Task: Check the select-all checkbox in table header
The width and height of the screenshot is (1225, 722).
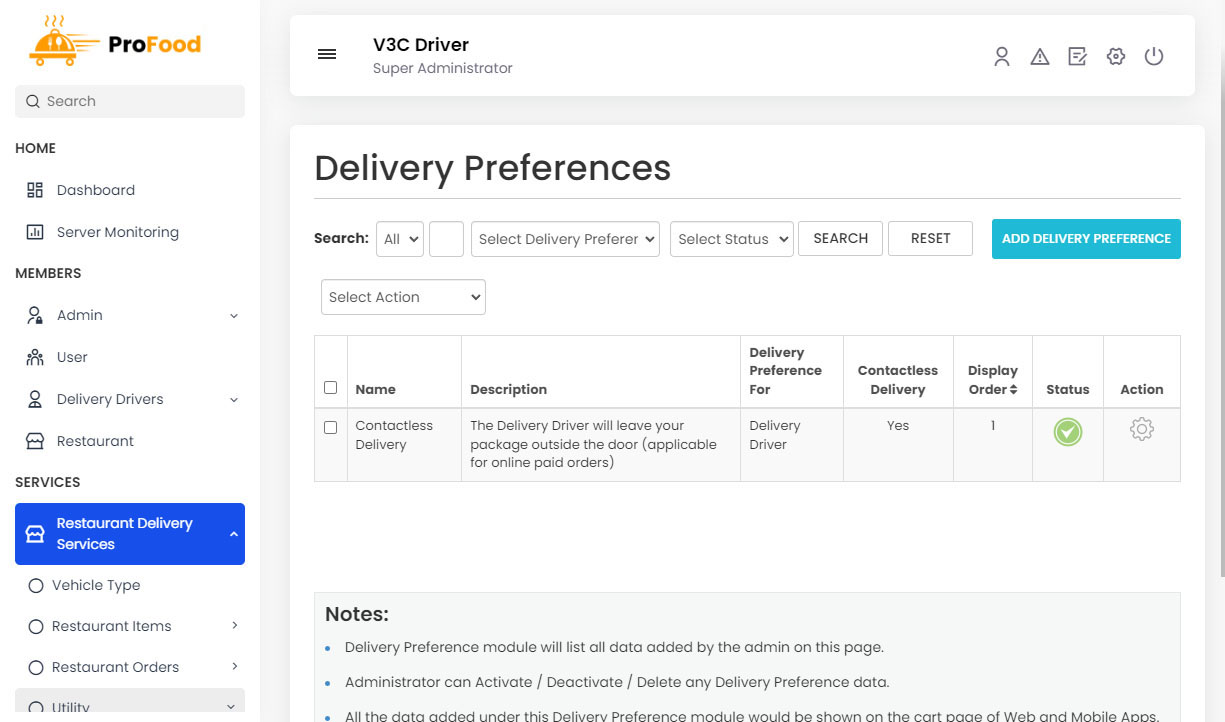Action: click(x=331, y=388)
